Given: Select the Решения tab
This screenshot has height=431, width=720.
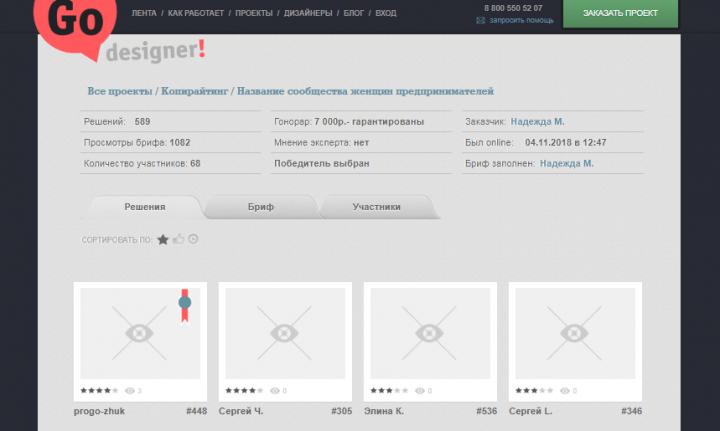Looking at the screenshot, I should (x=145, y=207).
